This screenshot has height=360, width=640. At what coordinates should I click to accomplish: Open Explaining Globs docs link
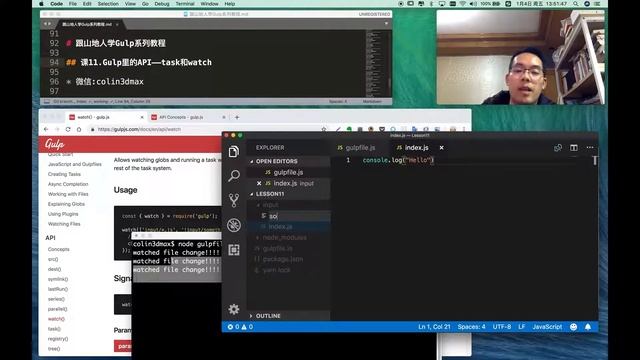pos(66,204)
